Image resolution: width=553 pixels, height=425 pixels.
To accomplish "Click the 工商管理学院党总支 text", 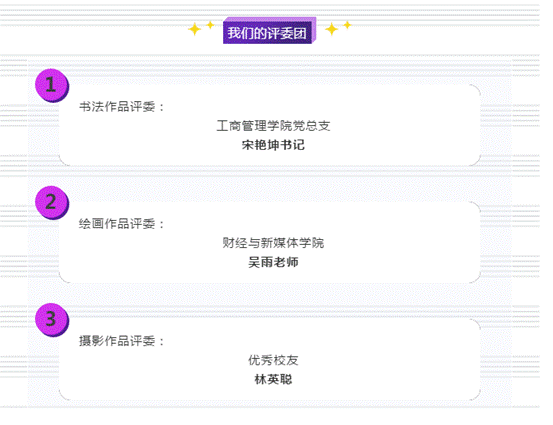I will [x=273, y=126].
